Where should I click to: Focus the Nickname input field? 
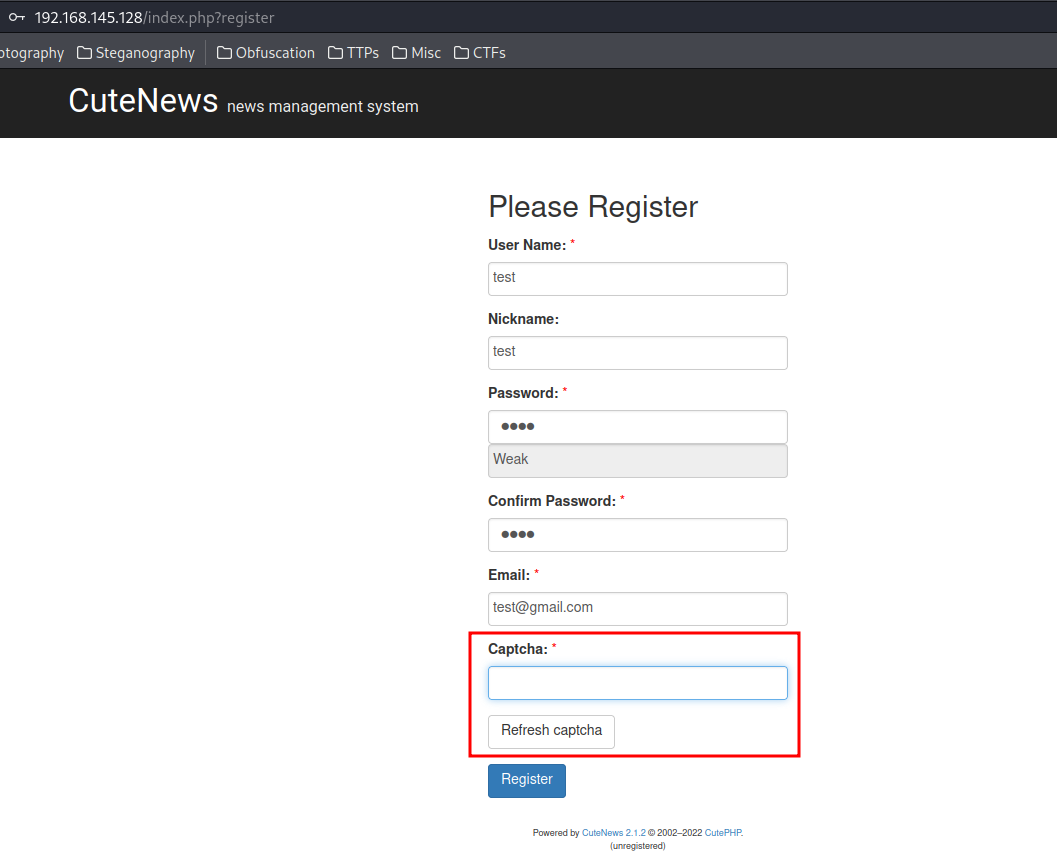coord(638,352)
